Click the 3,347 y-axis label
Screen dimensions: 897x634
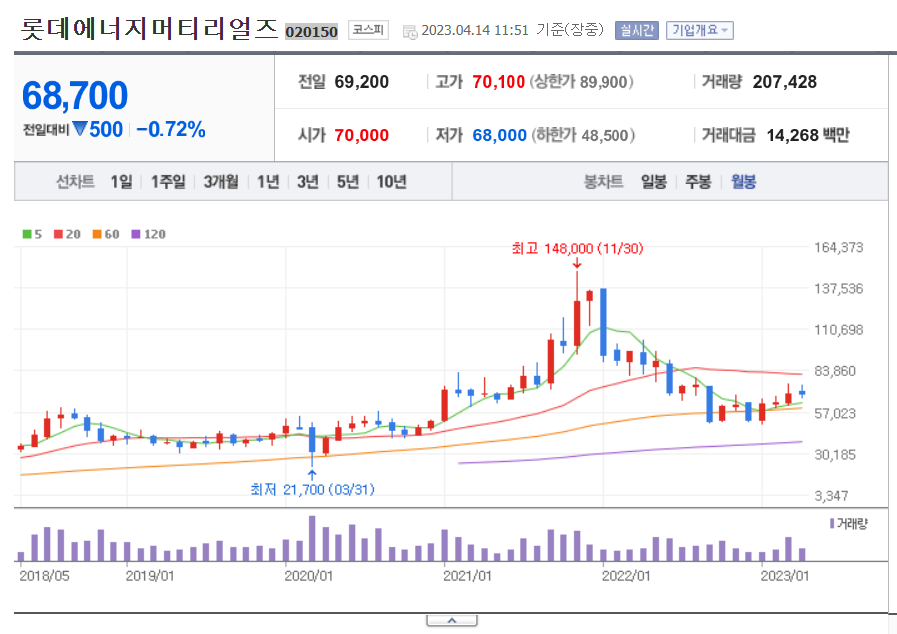[x=831, y=496]
